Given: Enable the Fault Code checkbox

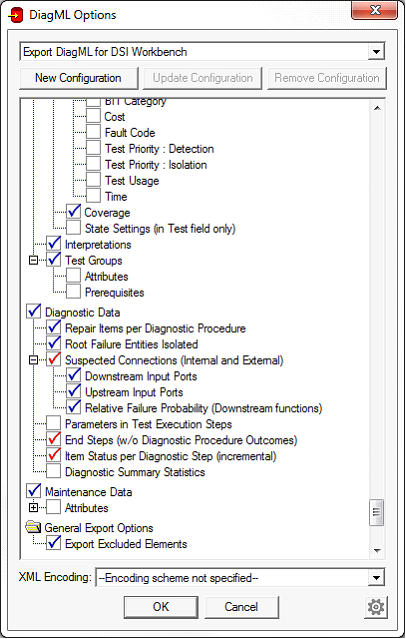Looking at the screenshot, I should pyautogui.click(x=93, y=132).
